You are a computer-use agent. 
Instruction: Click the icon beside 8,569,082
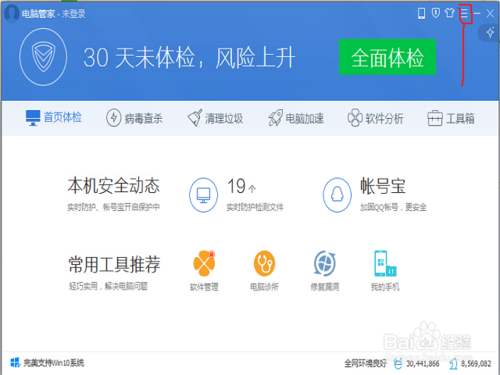point(453,364)
